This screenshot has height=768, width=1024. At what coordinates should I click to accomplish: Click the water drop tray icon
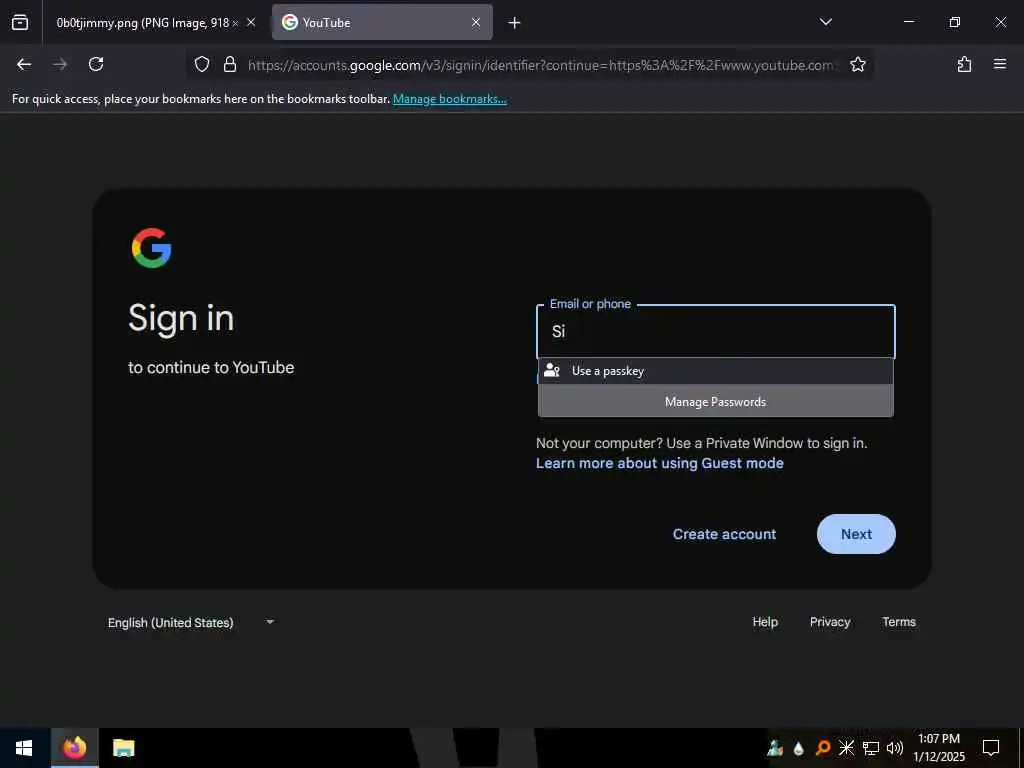click(x=798, y=748)
